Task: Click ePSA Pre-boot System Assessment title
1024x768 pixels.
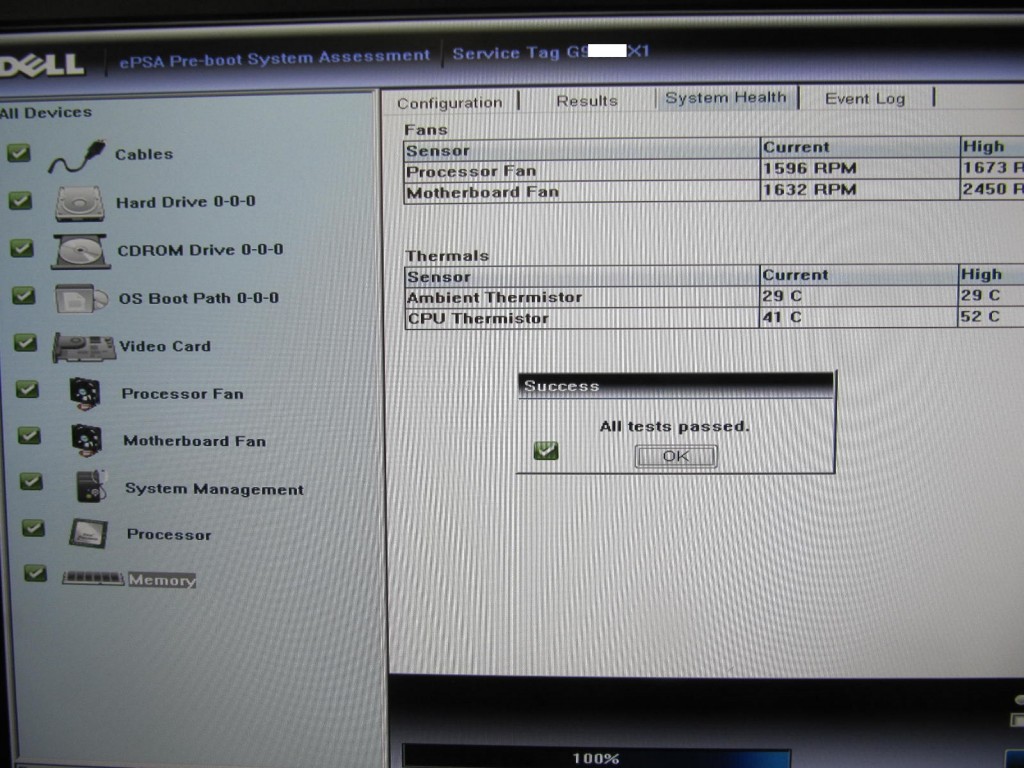Action: (x=274, y=58)
